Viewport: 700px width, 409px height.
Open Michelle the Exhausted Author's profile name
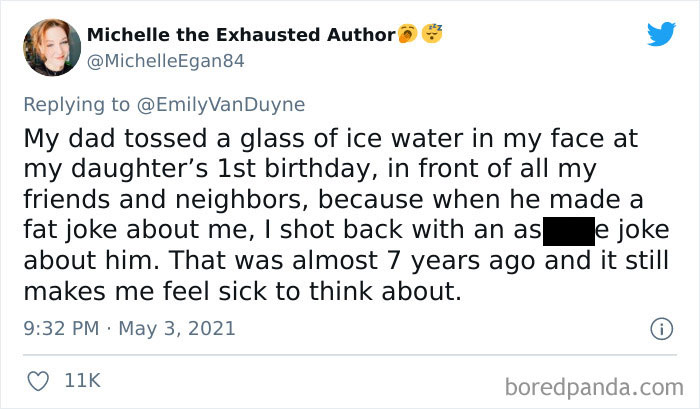coord(241,36)
